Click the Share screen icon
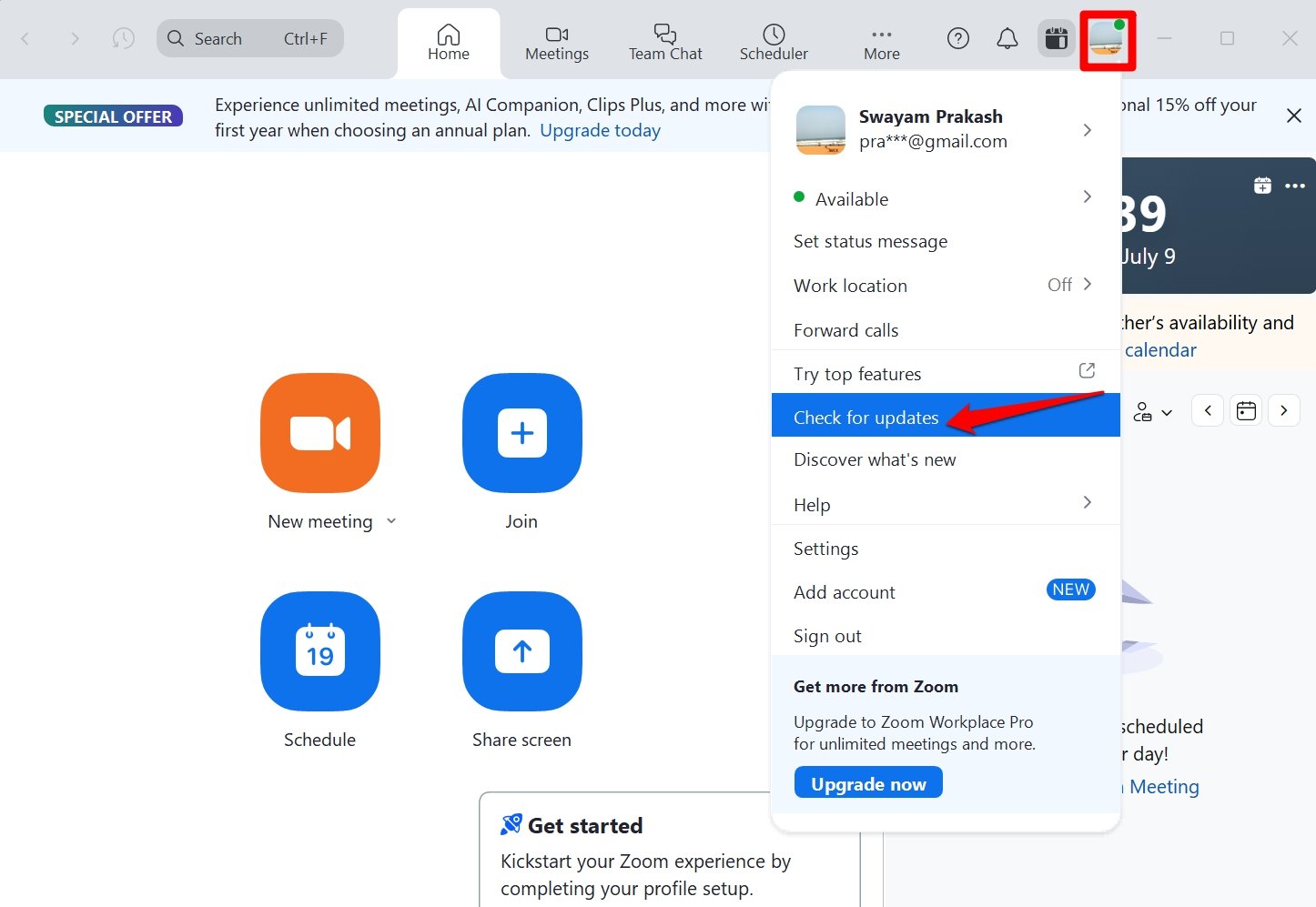 [522, 651]
